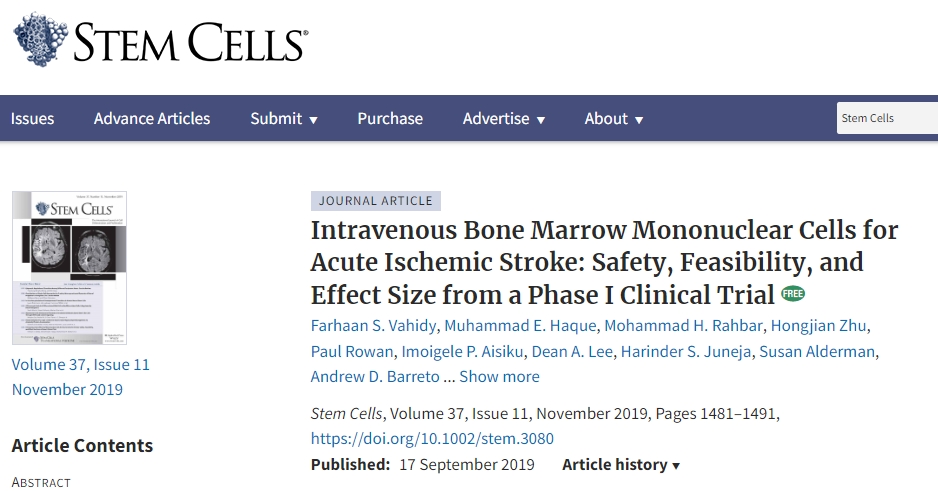Jump to the Abstract section
This screenshot has width=938, height=491.
click(x=41, y=482)
